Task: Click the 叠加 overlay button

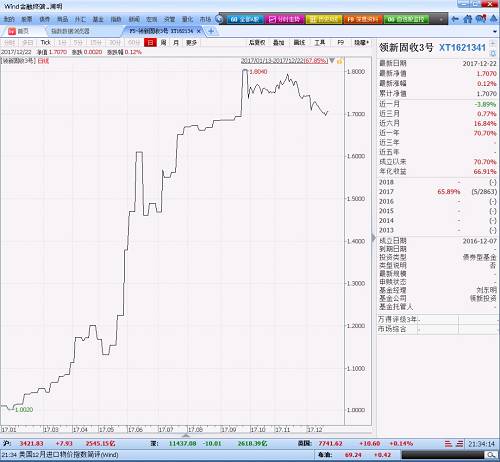Action: pos(279,43)
